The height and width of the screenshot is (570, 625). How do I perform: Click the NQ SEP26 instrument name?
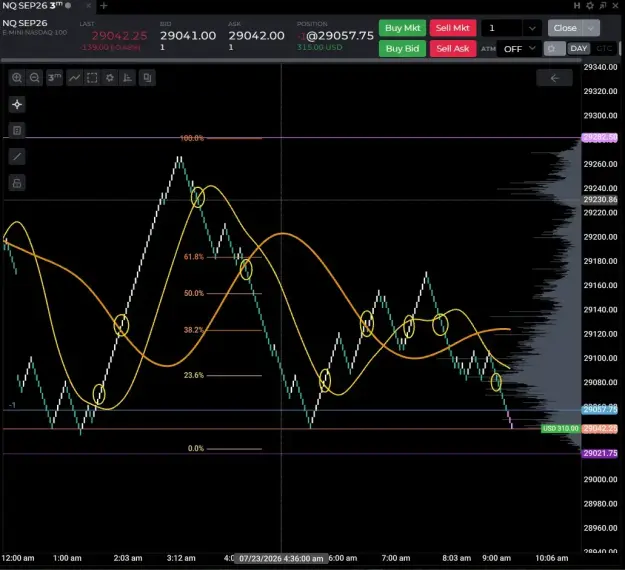25,23
